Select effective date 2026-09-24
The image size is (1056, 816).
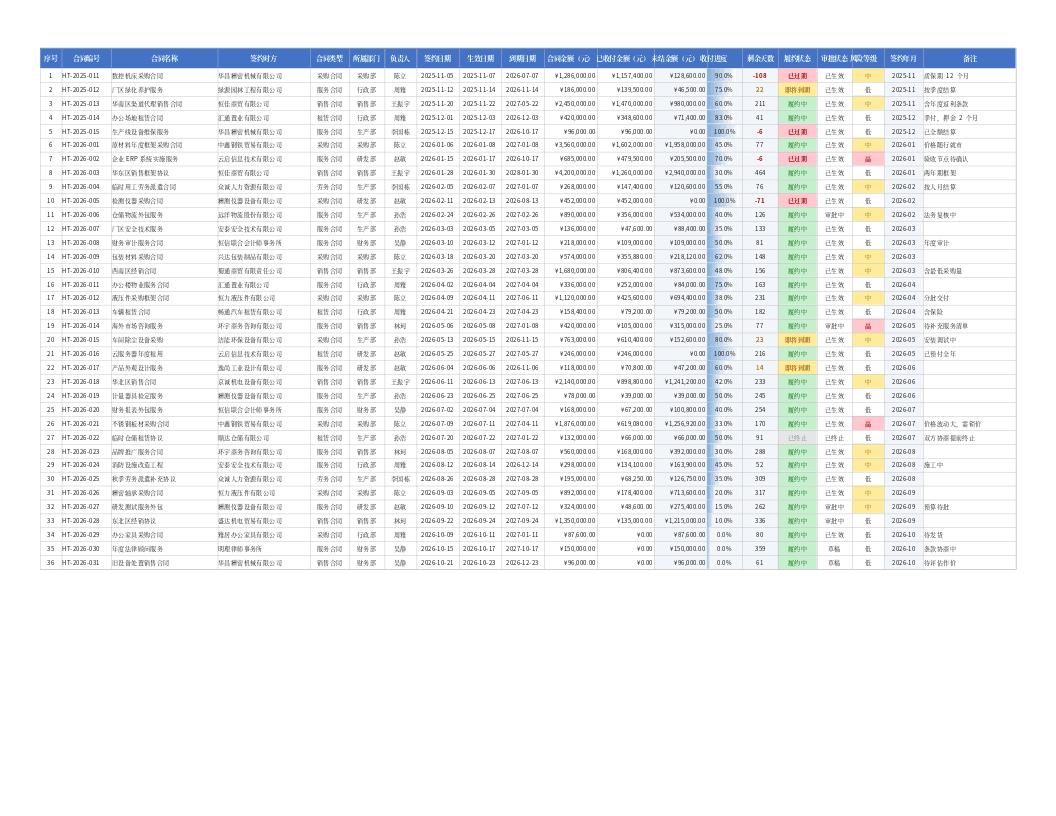click(x=479, y=521)
